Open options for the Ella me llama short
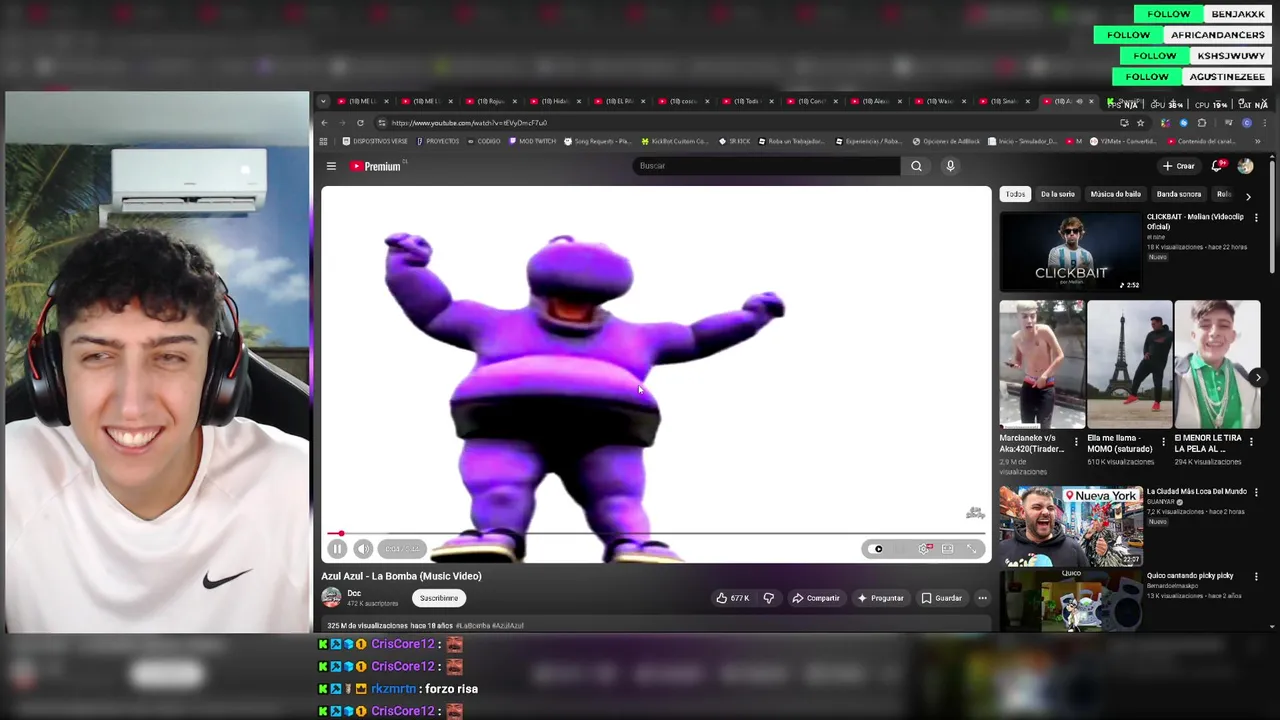The height and width of the screenshot is (720, 1280). coord(1163,441)
